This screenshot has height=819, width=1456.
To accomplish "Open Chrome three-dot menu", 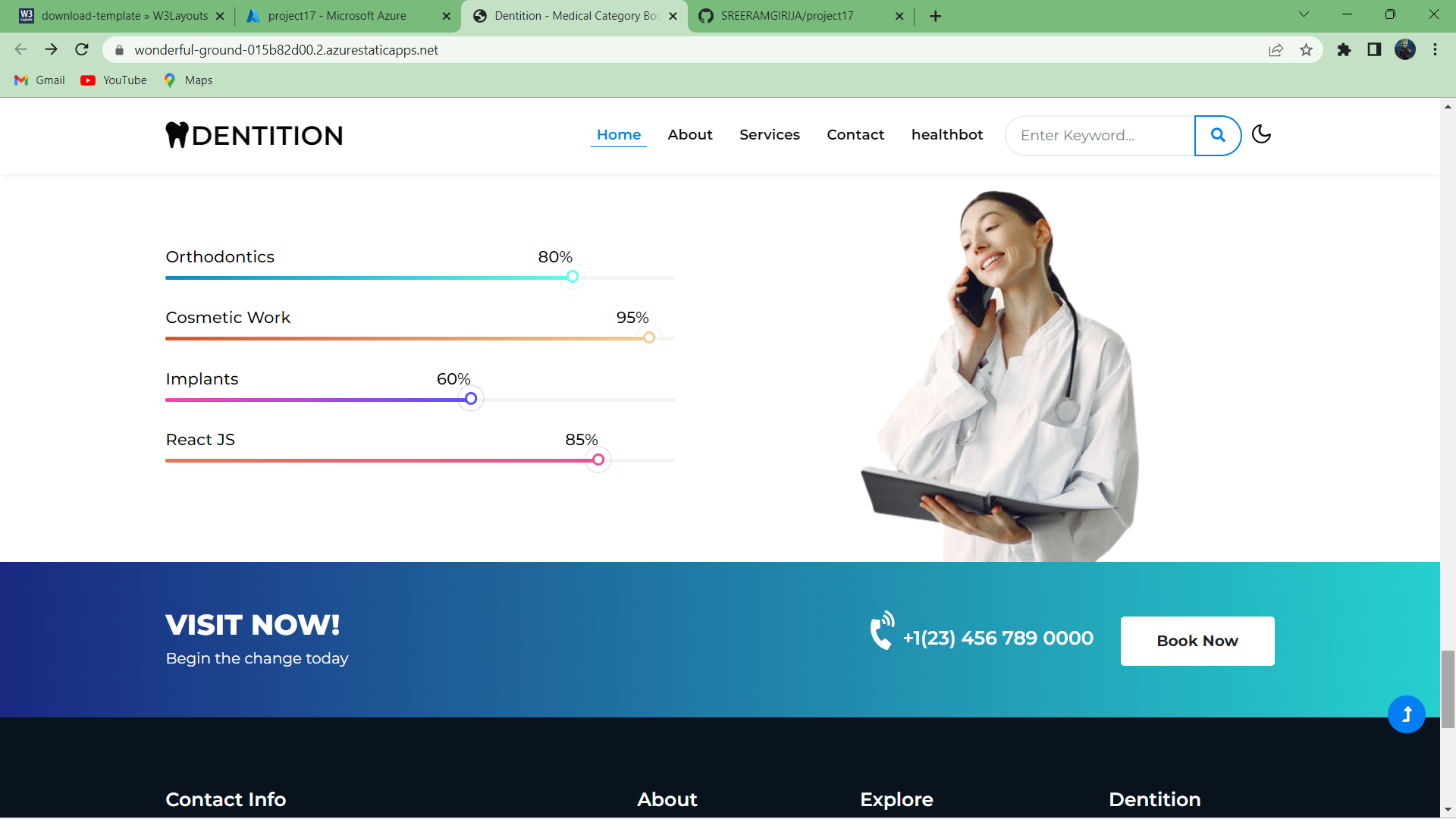I will [x=1435, y=50].
